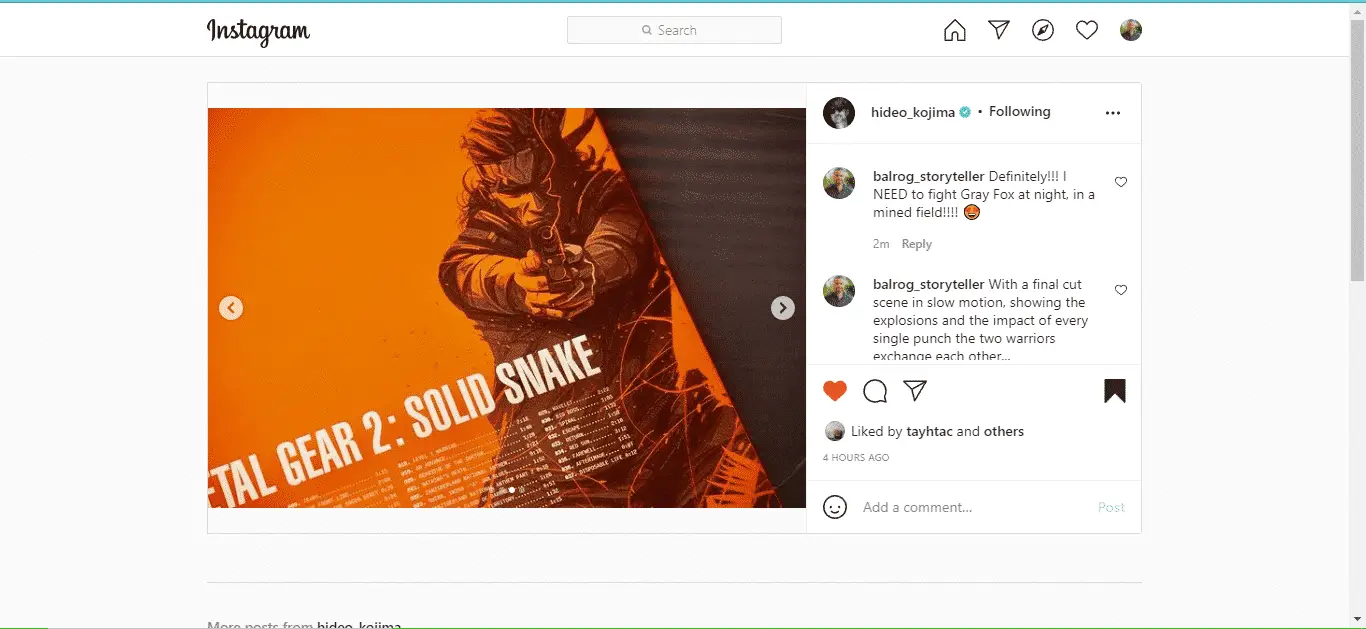This screenshot has width=1366, height=629.
Task: Open direct messages paper plane icon in header
Action: 999,30
